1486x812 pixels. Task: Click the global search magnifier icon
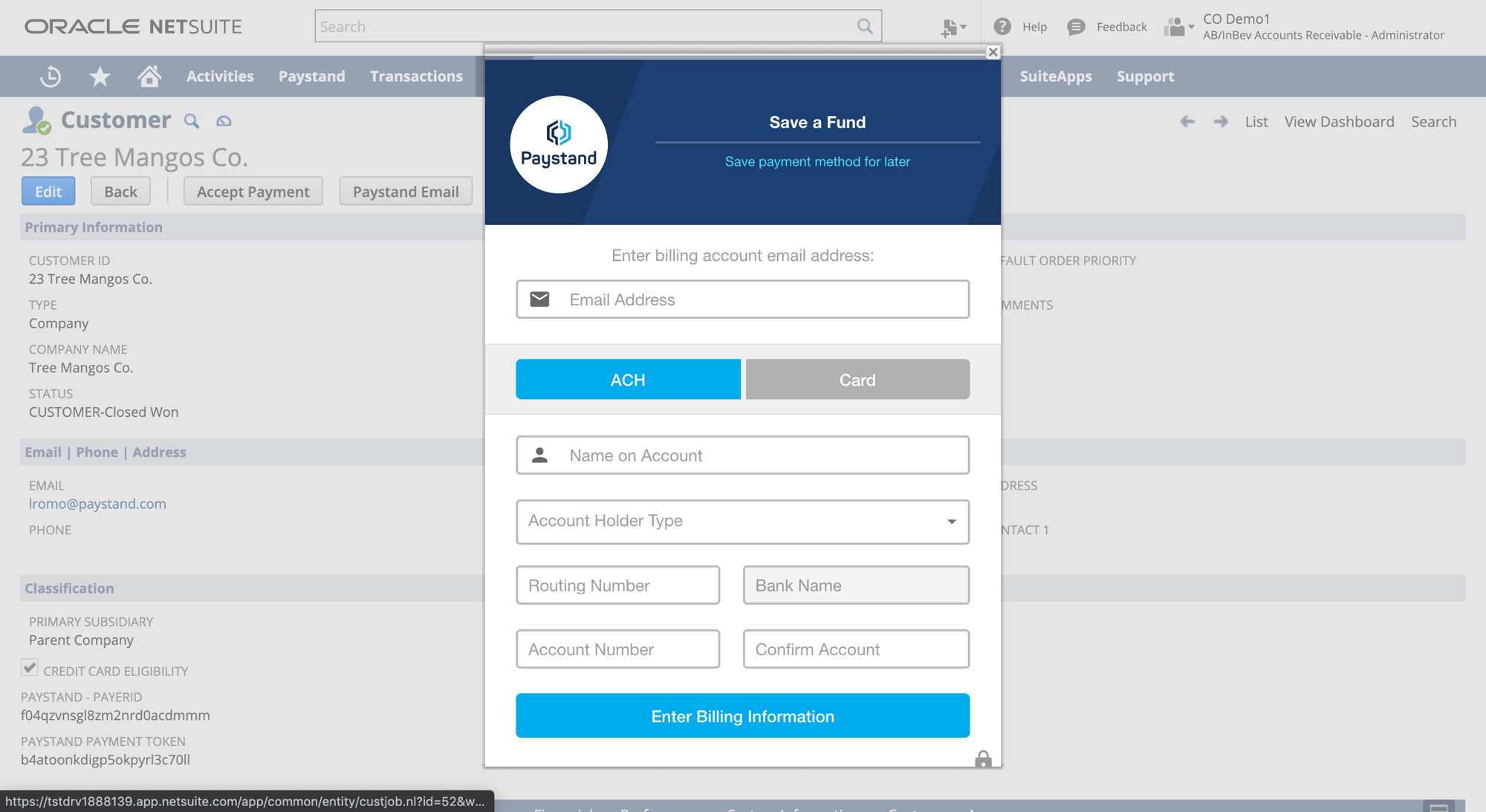[864, 26]
